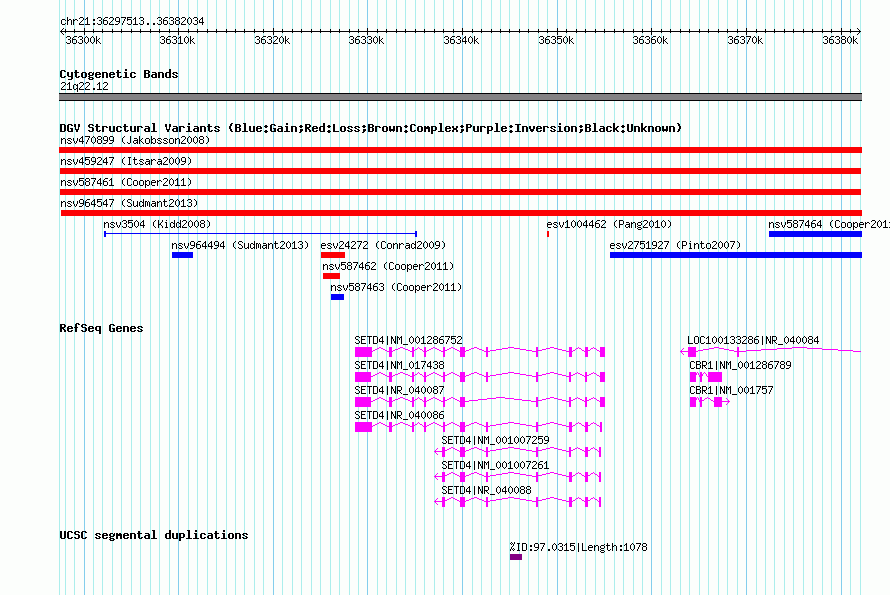Select the blue esv2751927 gain bar

click(736, 255)
